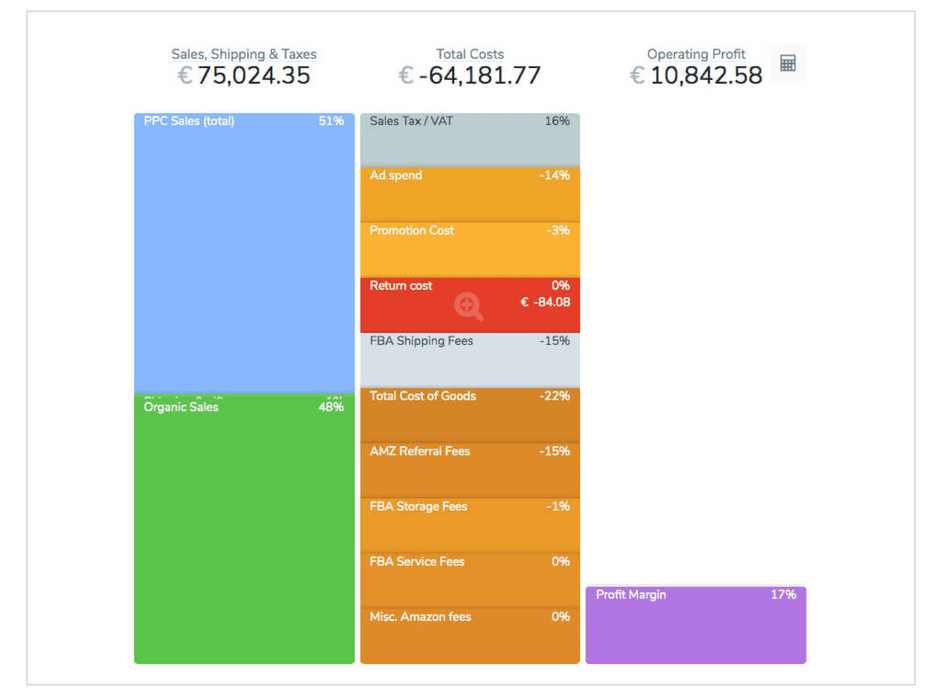The height and width of the screenshot is (696, 942).
Task: Click the Misc. Amazon fees segment
Action: click(x=469, y=636)
